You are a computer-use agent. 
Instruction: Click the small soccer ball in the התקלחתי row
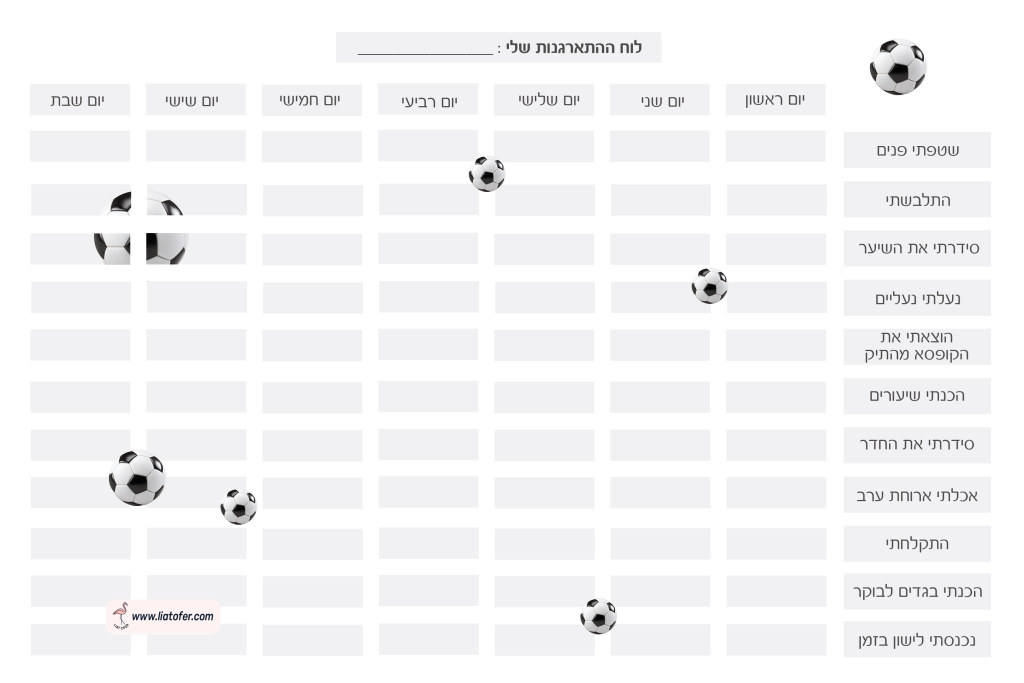238,507
